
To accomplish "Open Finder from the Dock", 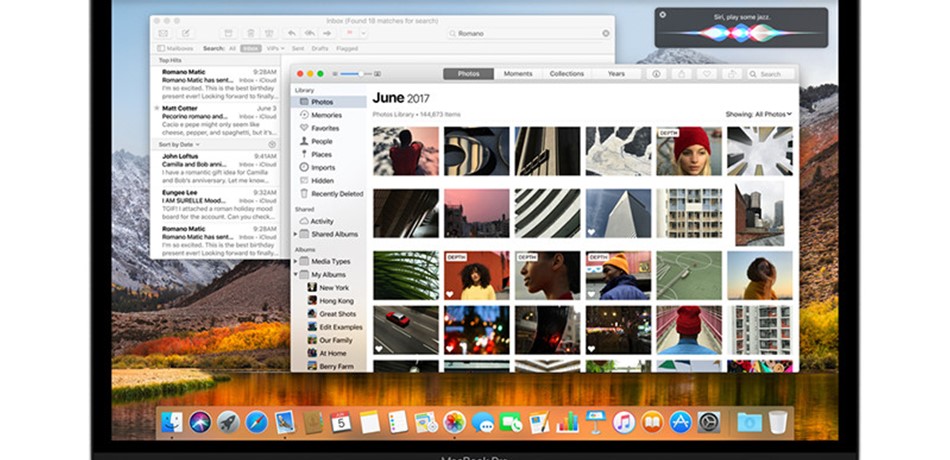I will 172,422.
